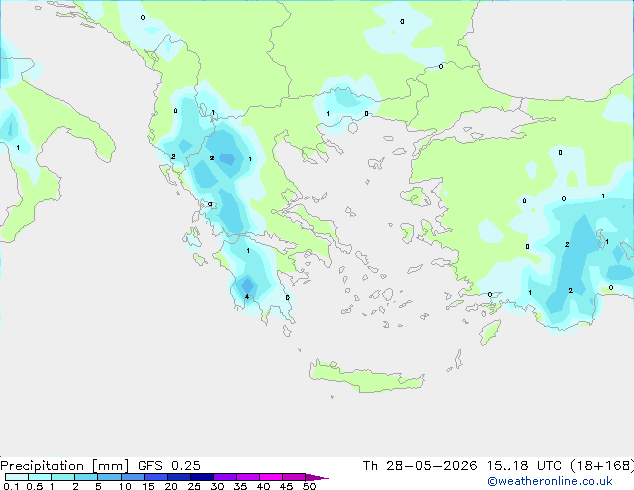Choose the 10–15 mm blue legend swatch

click(133, 477)
